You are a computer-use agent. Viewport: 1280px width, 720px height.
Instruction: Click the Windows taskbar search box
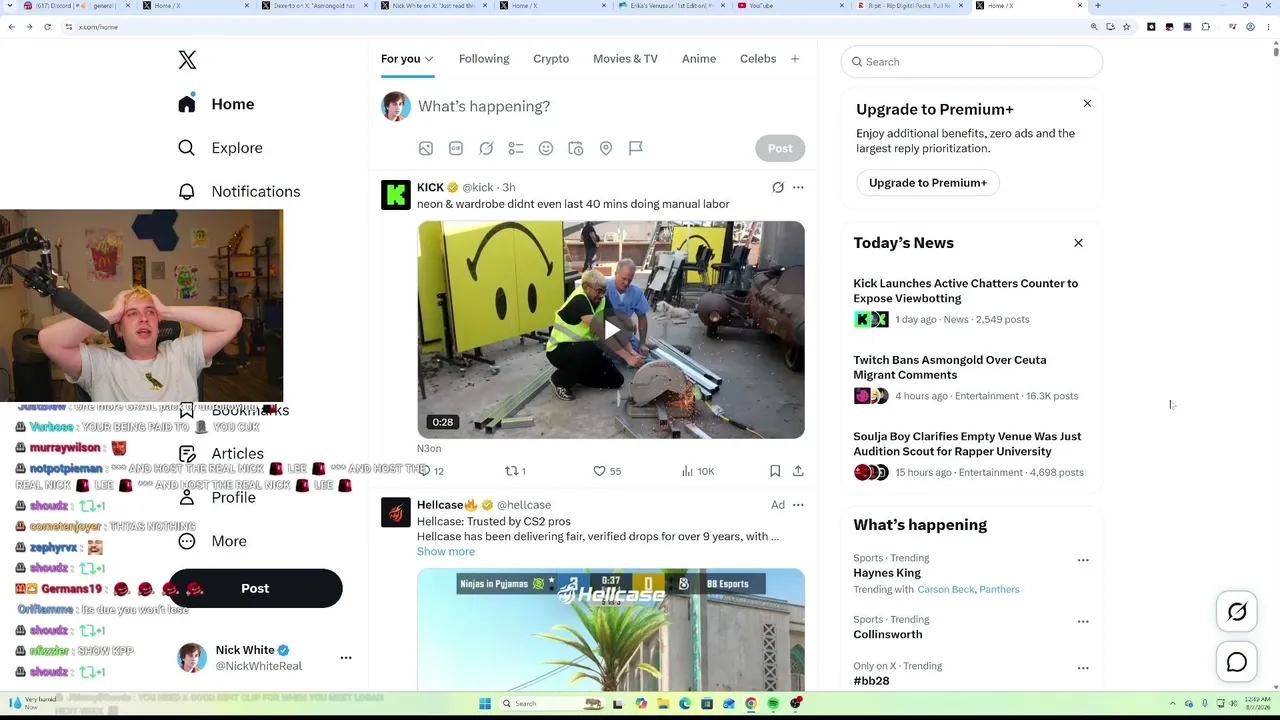[x=553, y=703]
